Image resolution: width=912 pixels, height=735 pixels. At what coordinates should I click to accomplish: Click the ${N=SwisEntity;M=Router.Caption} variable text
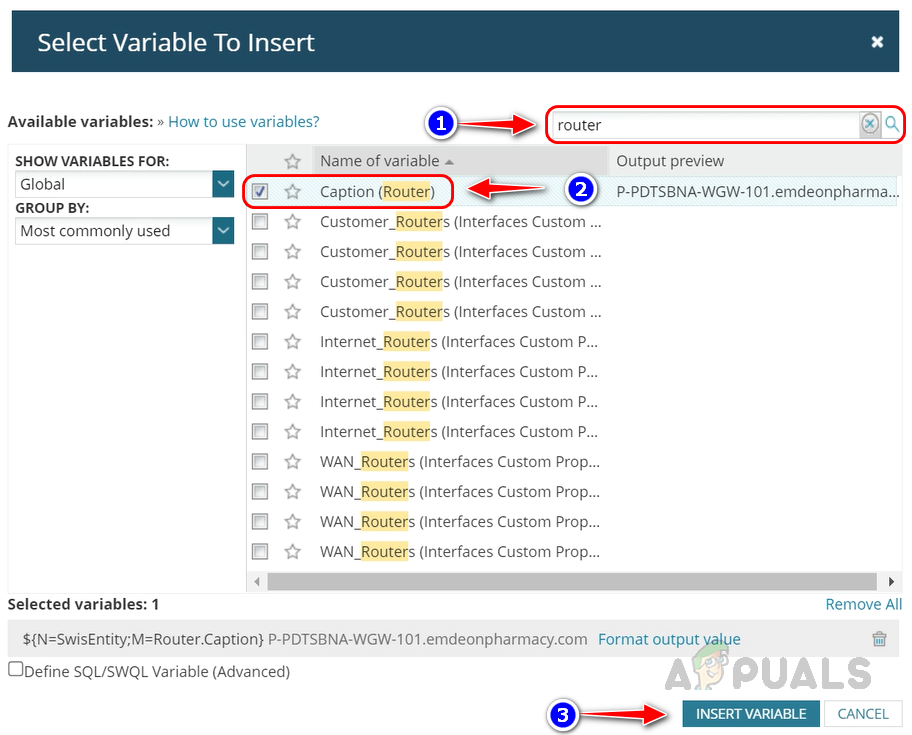click(x=143, y=639)
